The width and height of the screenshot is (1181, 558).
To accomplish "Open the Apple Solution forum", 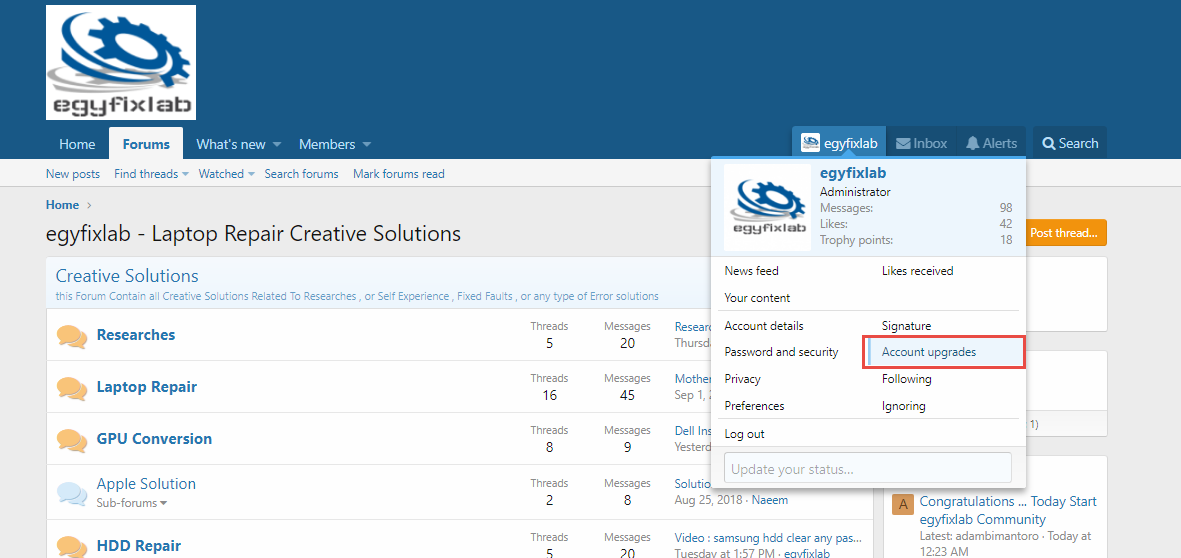I will 146,484.
